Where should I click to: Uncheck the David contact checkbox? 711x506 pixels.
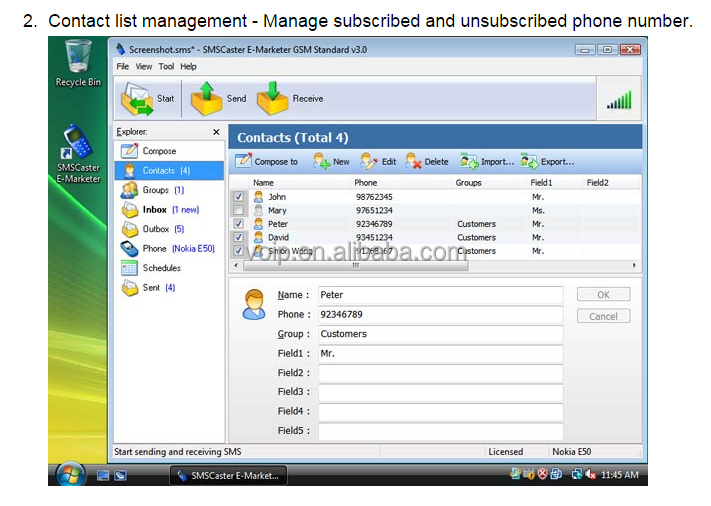(239, 237)
